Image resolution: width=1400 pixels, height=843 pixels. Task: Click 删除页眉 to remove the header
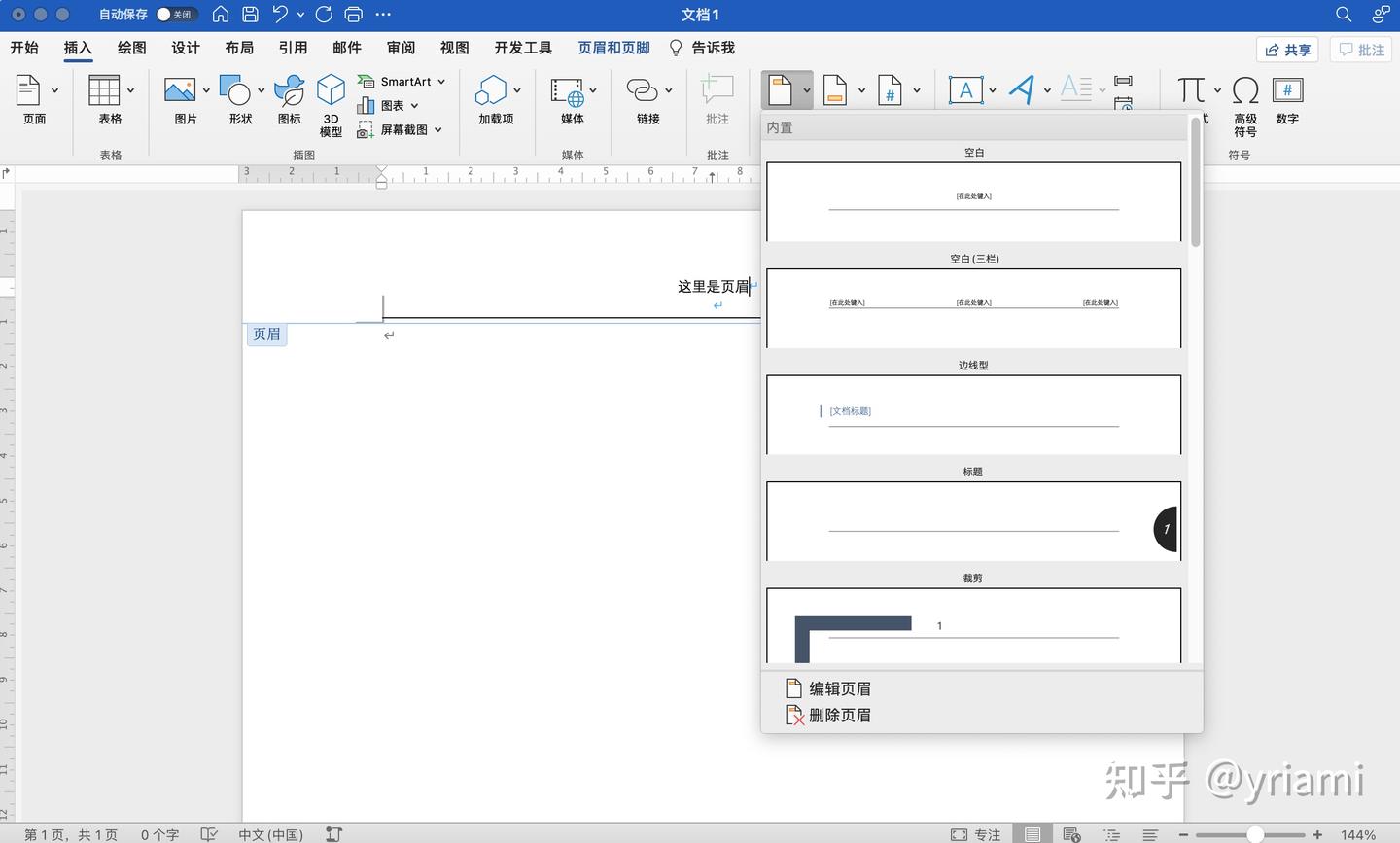click(x=838, y=715)
